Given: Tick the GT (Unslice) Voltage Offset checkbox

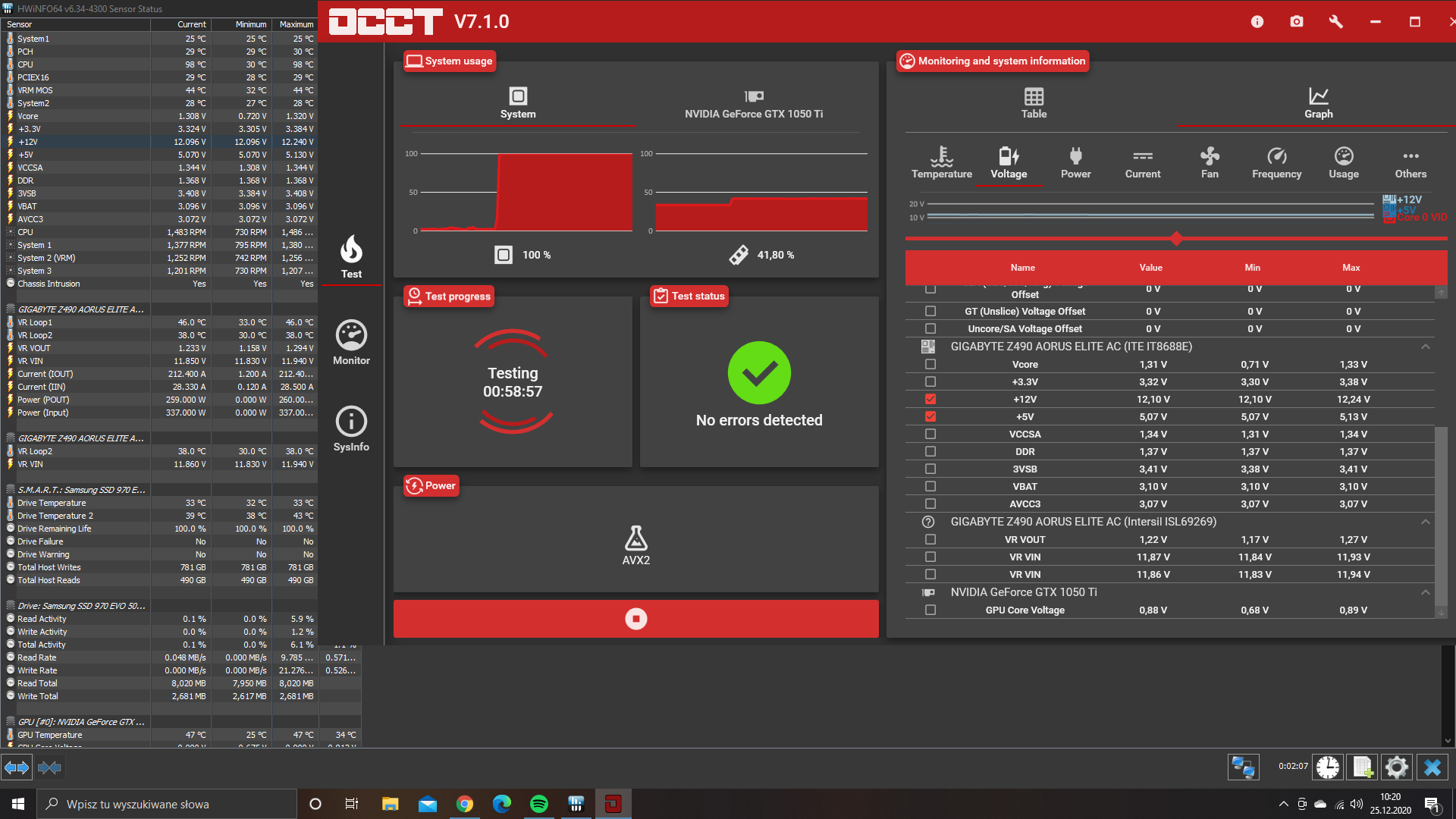Looking at the screenshot, I should (x=930, y=312).
